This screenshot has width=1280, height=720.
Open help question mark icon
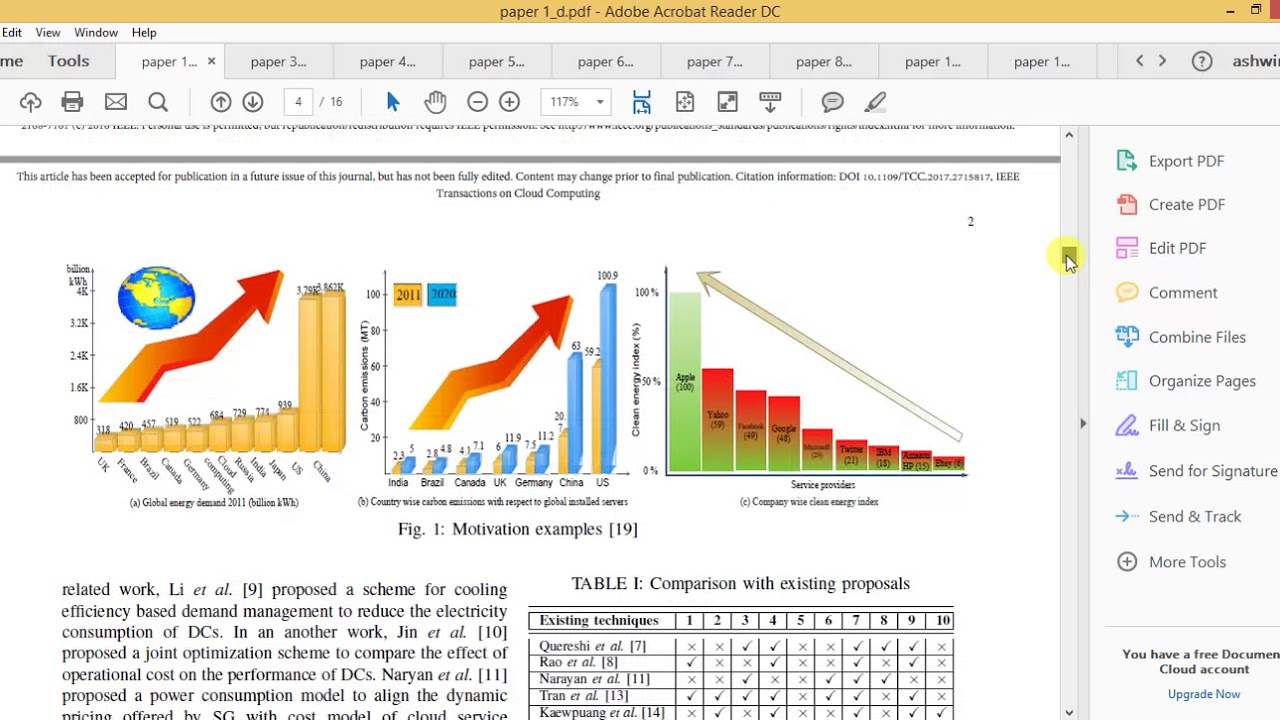[x=1202, y=61]
